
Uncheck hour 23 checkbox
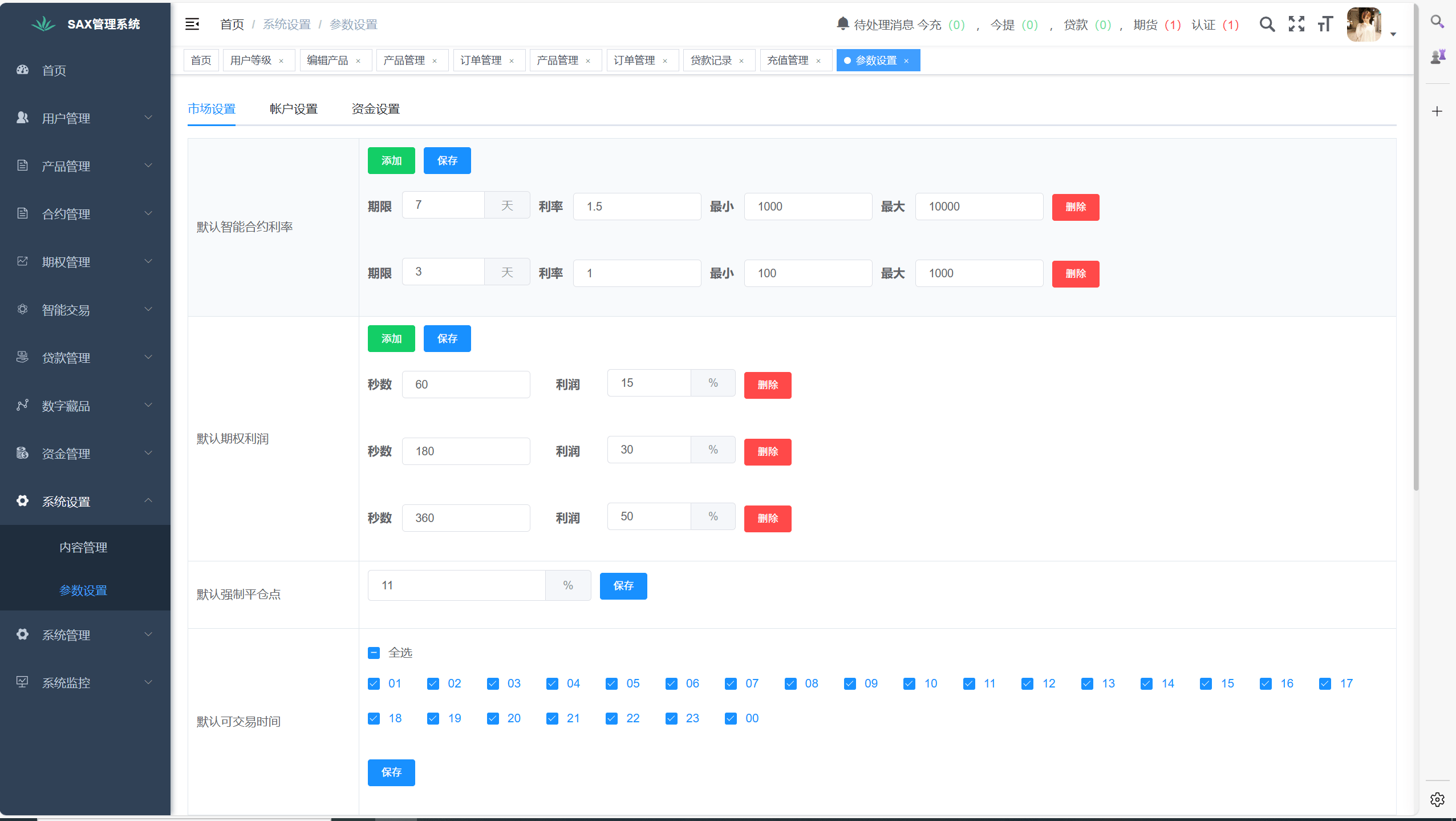coord(671,718)
